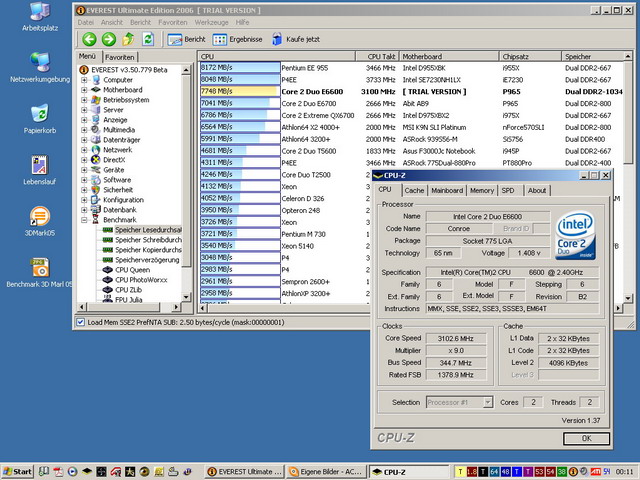Viewport: 640px width, 480px height.
Task: Collapse the Benchmark tree node
Action: [85, 219]
